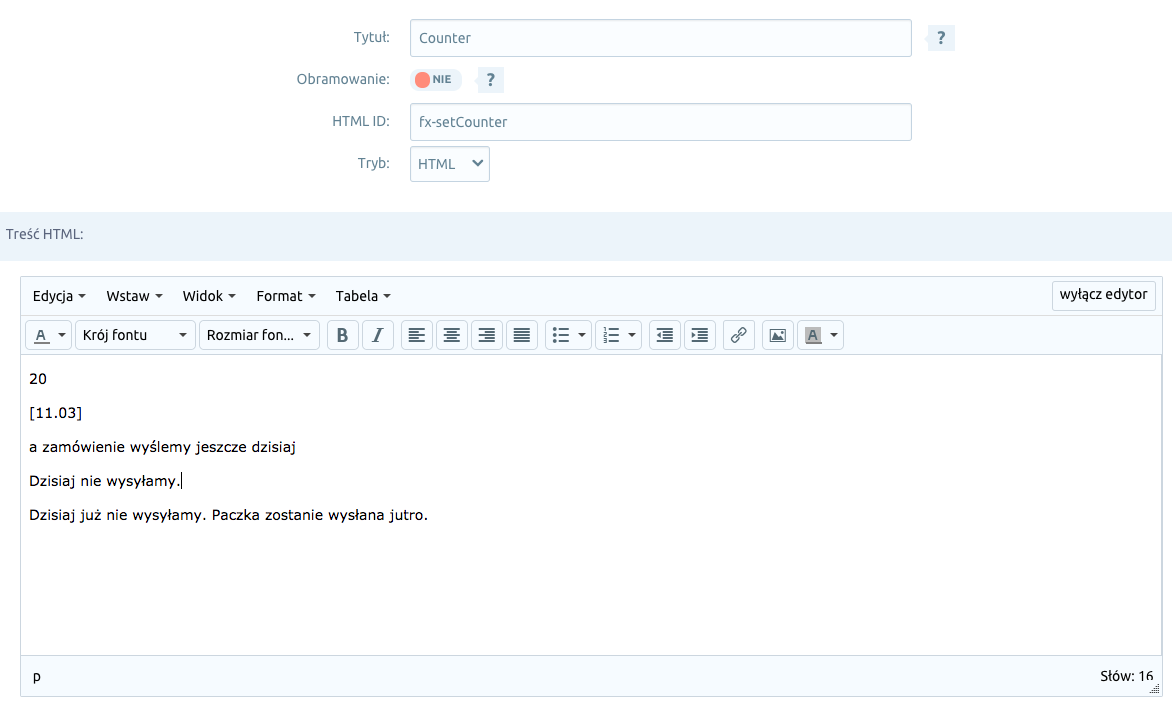The height and width of the screenshot is (707, 1172).
Task: Expand the Krój fontu dropdown
Action: [135, 336]
